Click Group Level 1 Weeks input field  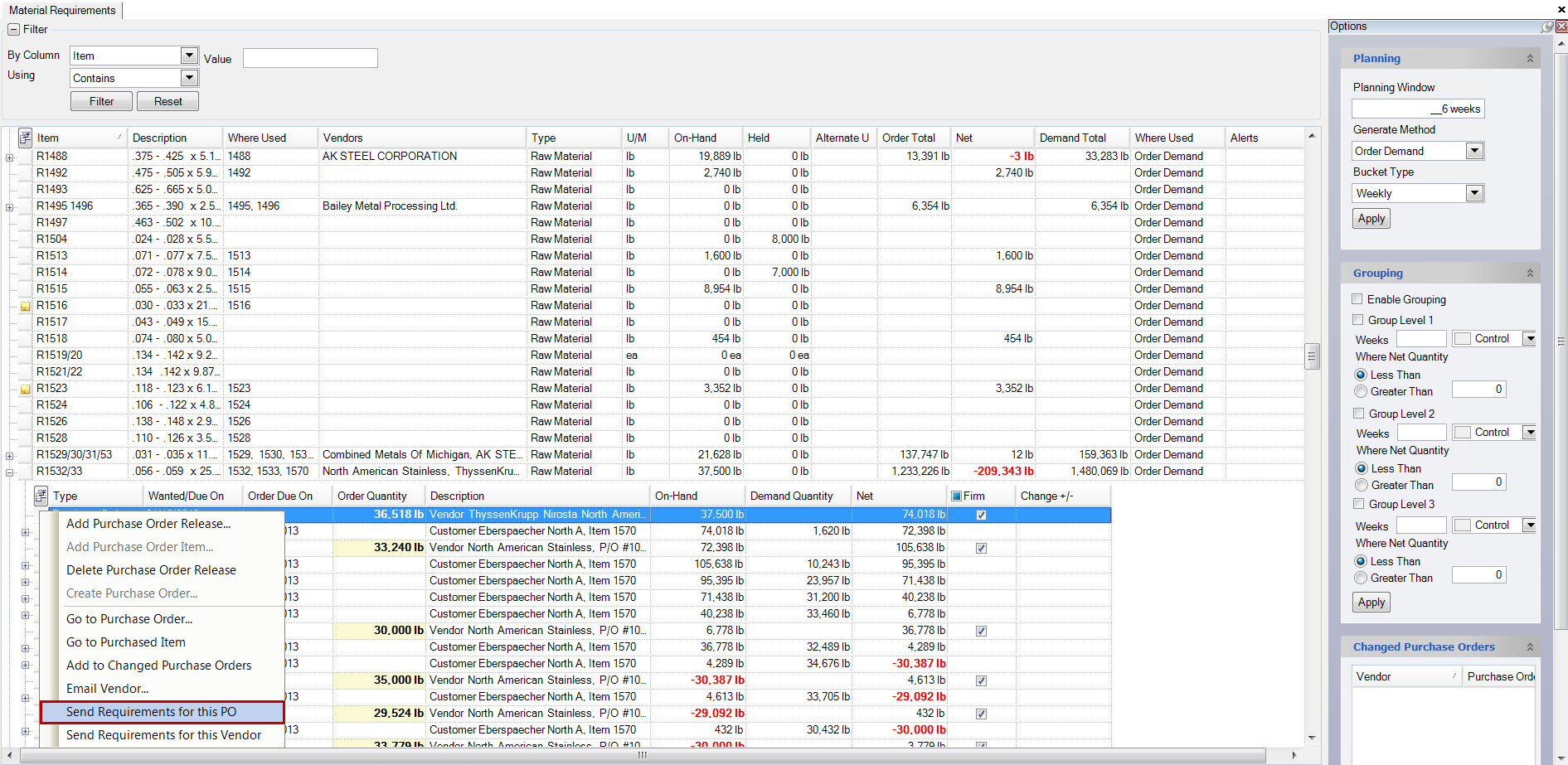pyautogui.click(x=1421, y=339)
